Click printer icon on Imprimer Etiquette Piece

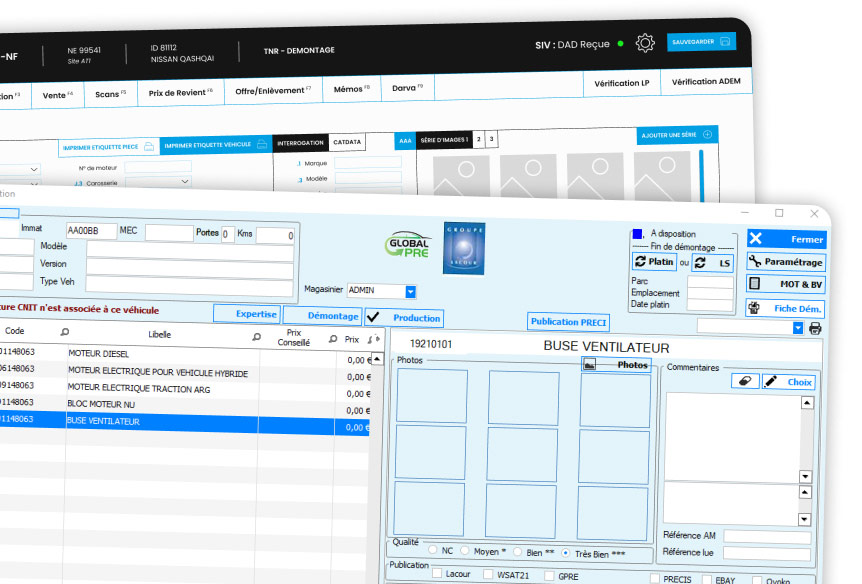pyautogui.click(x=149, y=146)
